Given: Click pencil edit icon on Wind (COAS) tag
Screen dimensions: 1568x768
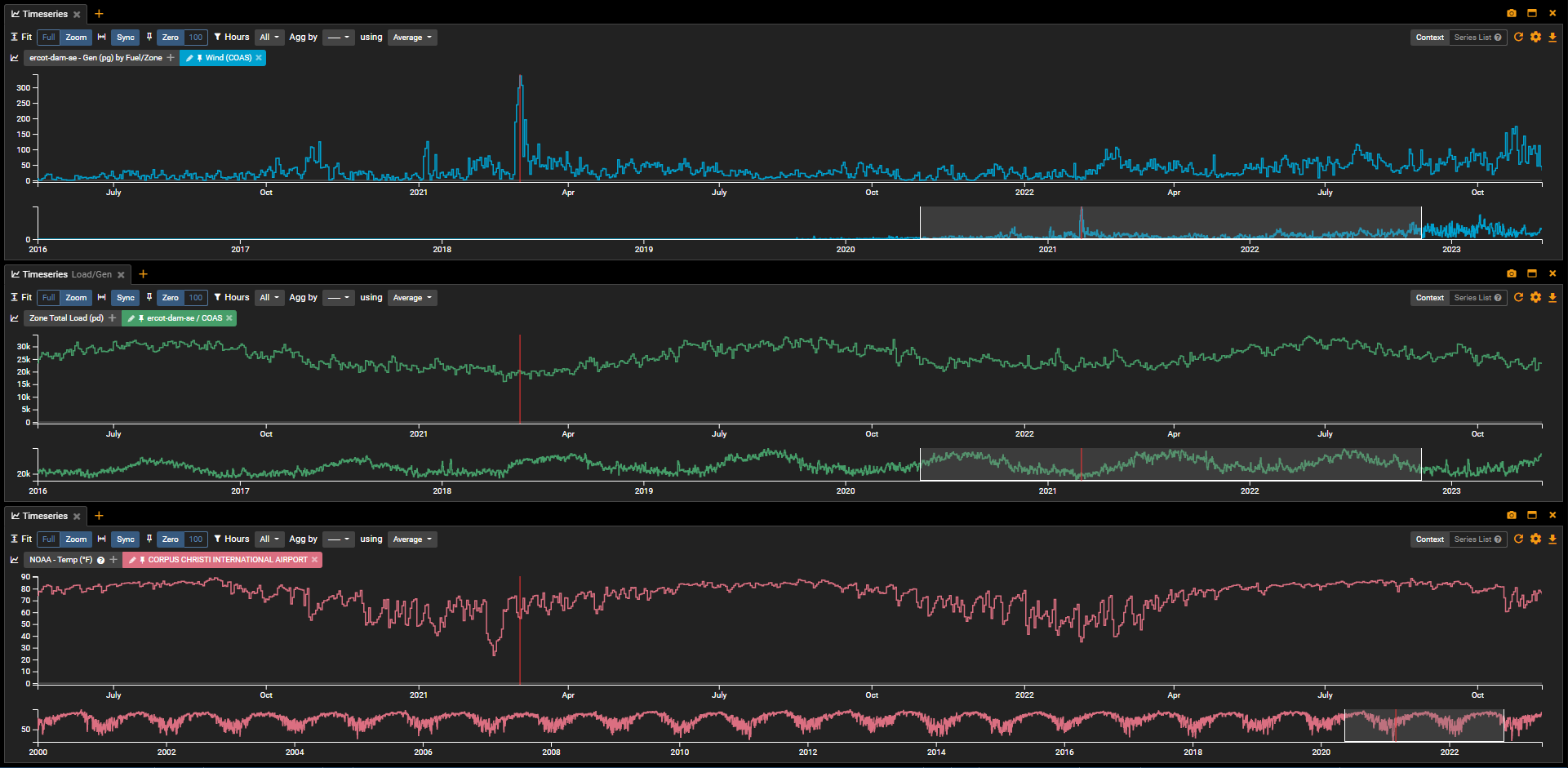Looking at the screenshot, I should (189, 58).
